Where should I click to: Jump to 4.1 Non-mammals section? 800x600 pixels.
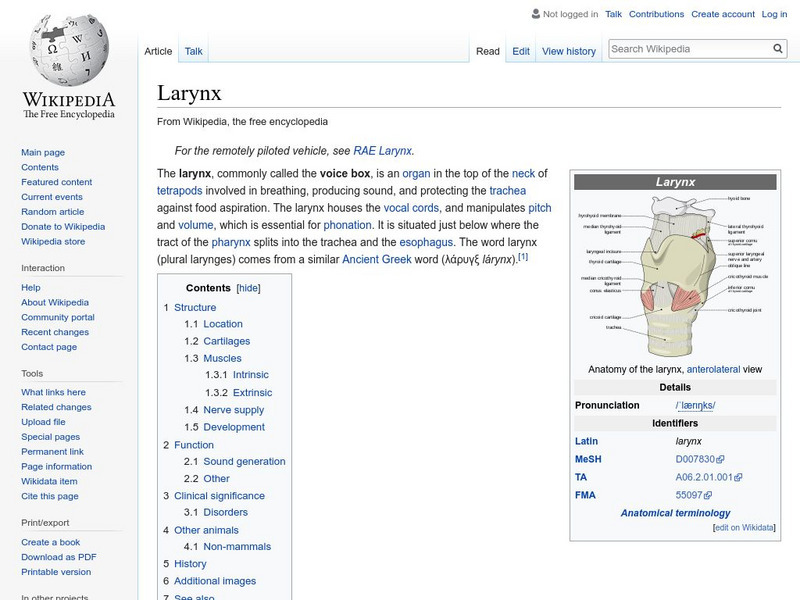tap(237, 546)
